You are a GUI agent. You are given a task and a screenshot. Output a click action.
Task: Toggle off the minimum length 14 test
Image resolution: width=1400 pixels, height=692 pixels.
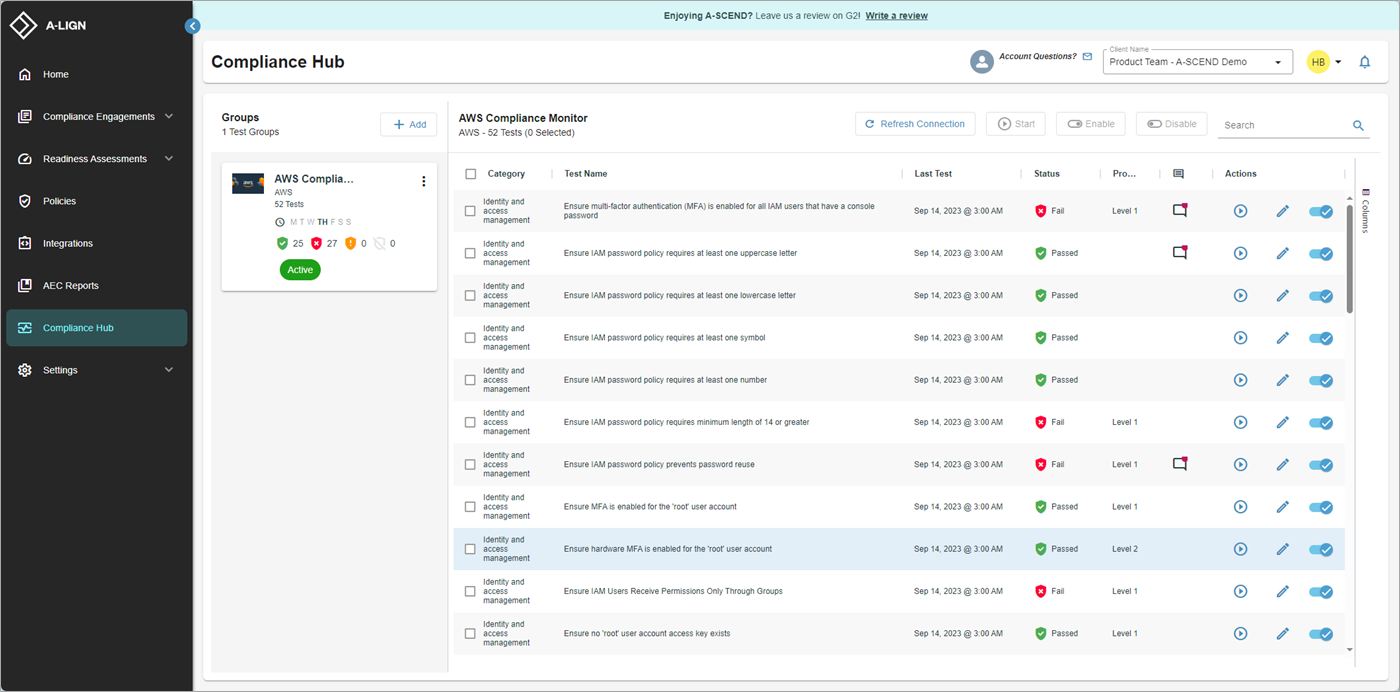[x=1321, y=422]
